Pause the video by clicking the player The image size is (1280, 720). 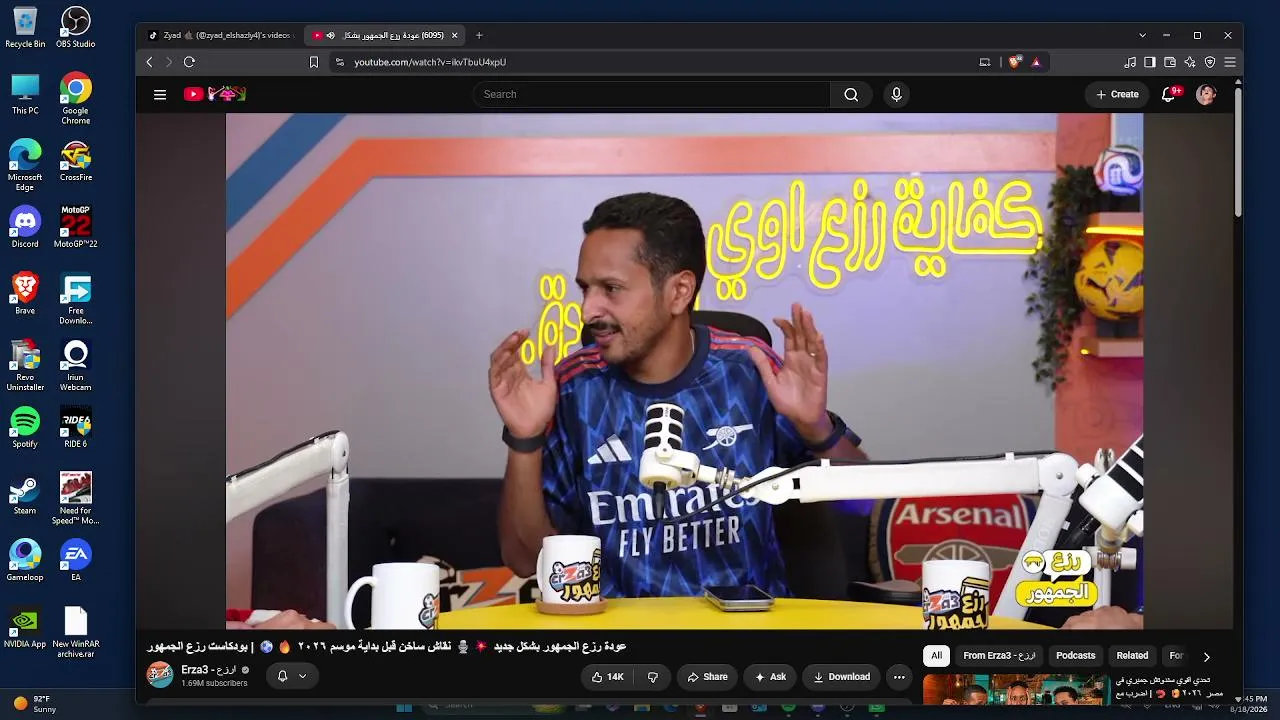pyautogui.click(x=684, y=371)
